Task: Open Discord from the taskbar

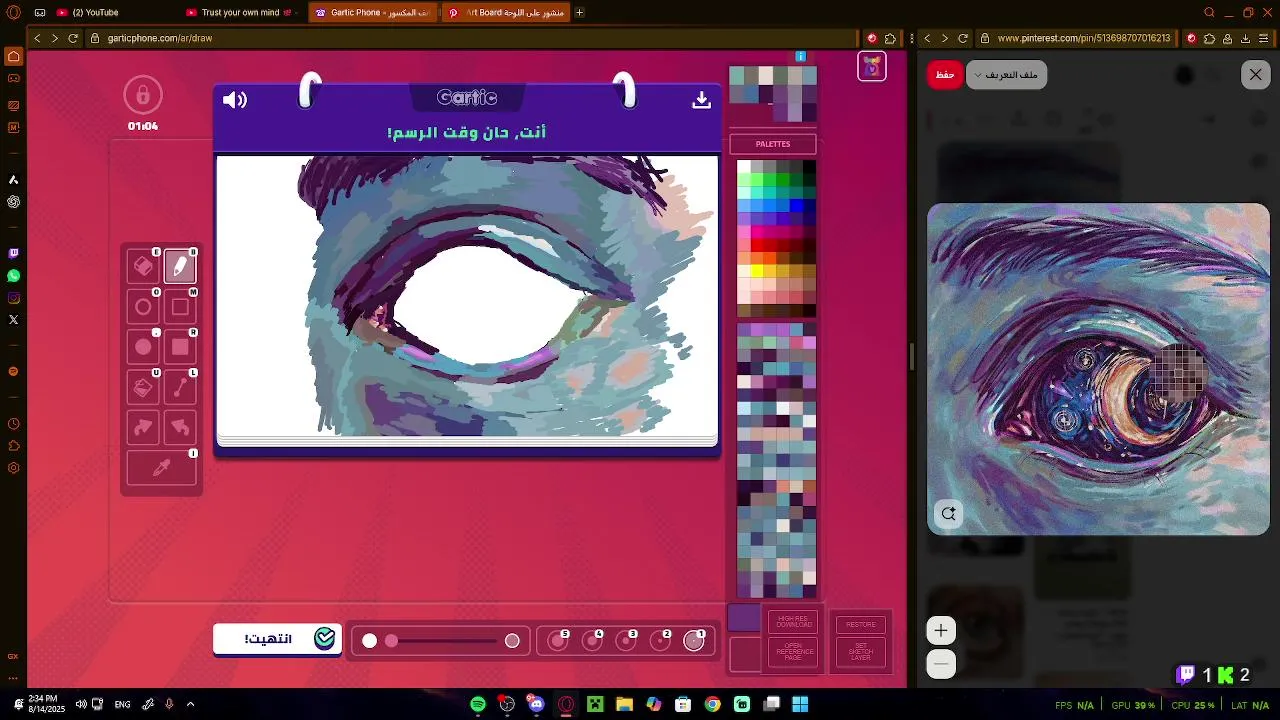Action: (537, 704)
